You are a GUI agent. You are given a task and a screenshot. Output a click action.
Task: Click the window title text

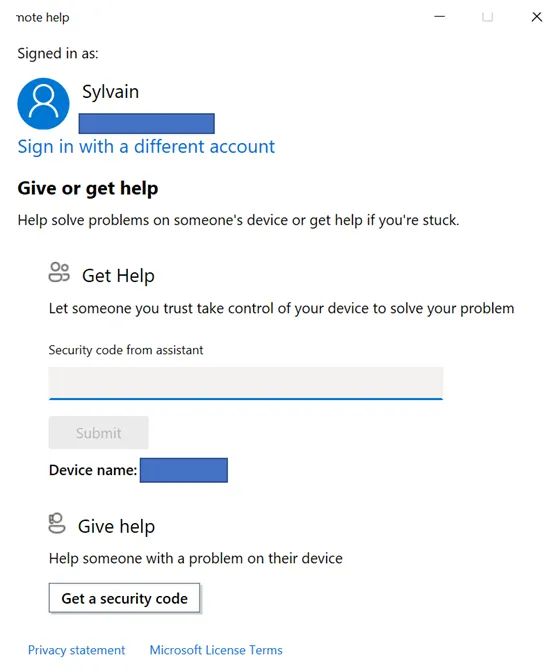43,18
